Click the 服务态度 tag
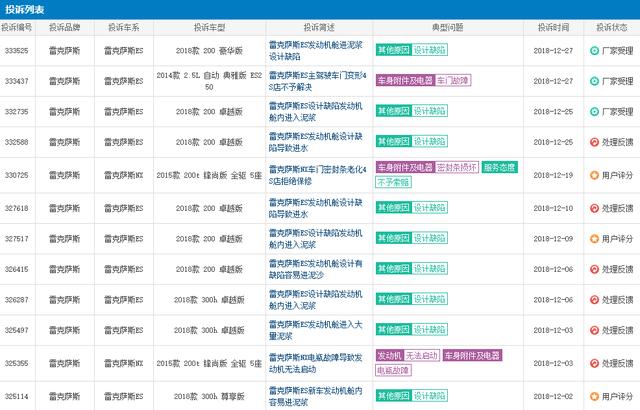The height and width of the screenshot is (410, 640). [x=500, y=167]
